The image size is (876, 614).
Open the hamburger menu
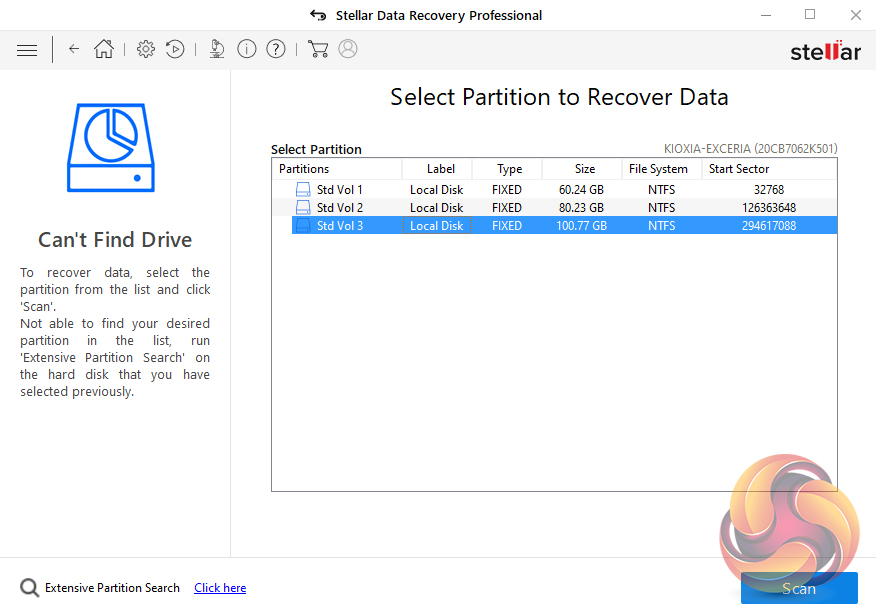pos(27,49)
